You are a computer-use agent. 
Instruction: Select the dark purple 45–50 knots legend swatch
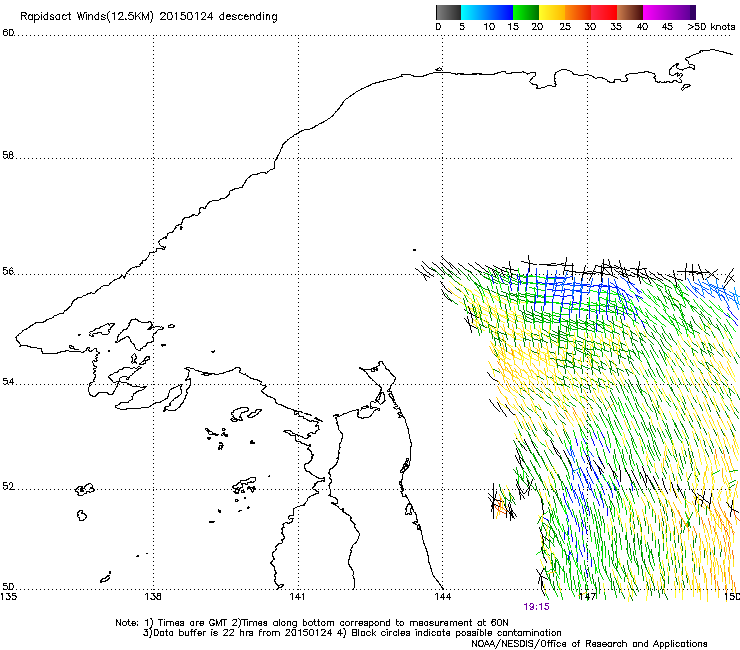(x=682, y=12)
